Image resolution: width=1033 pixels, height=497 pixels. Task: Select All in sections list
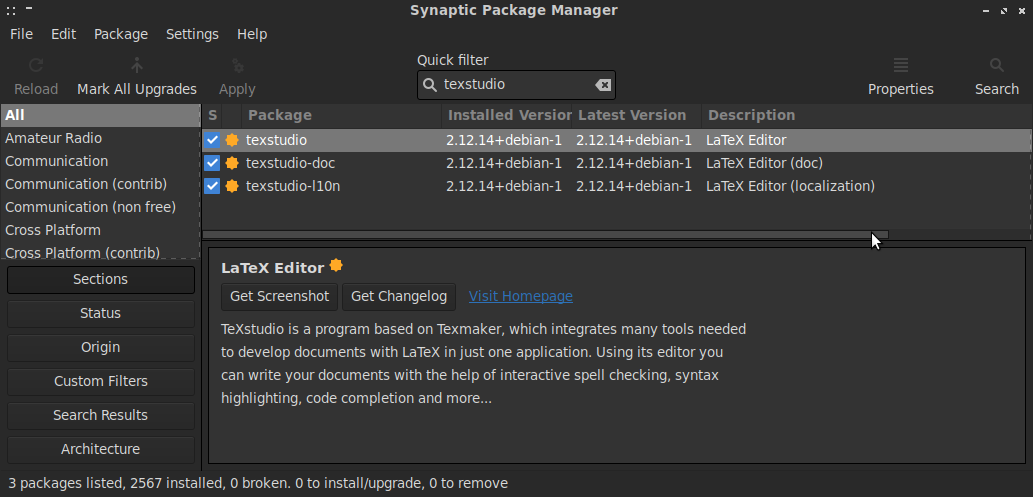[100, 115]
